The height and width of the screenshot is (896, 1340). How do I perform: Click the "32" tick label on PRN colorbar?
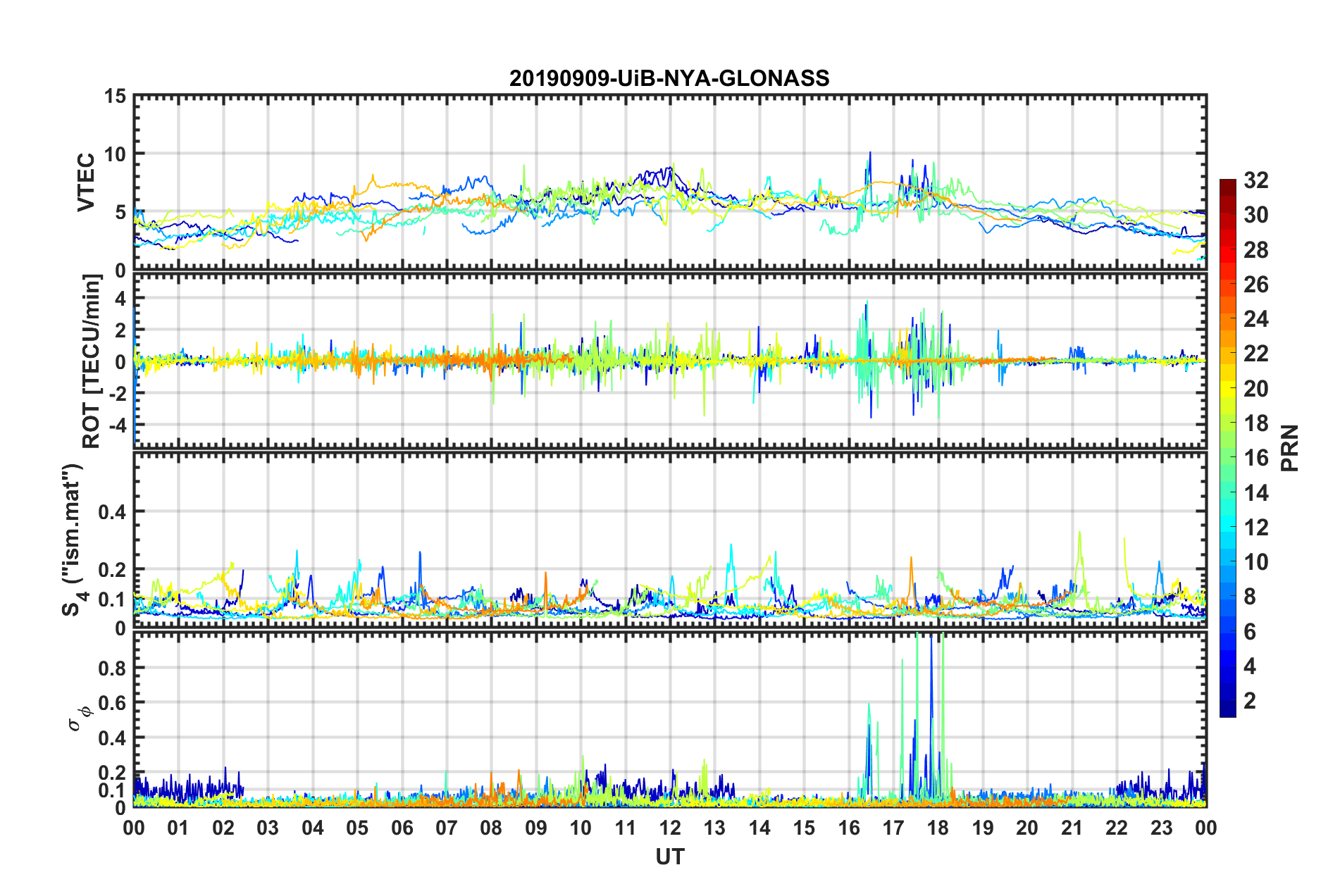pyautogui.click(x=1255, y=180)
